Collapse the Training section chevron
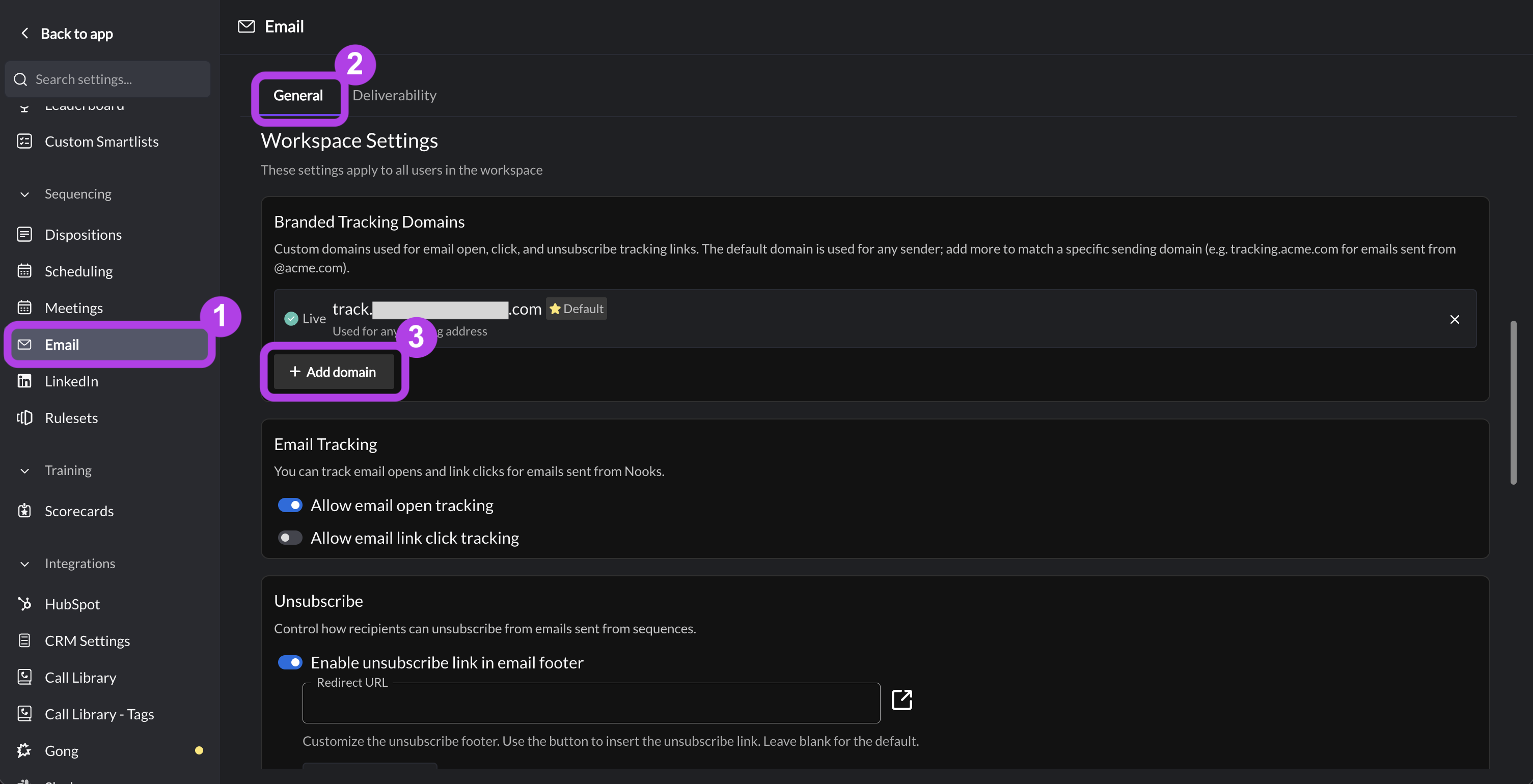 [x=24, y=470]
